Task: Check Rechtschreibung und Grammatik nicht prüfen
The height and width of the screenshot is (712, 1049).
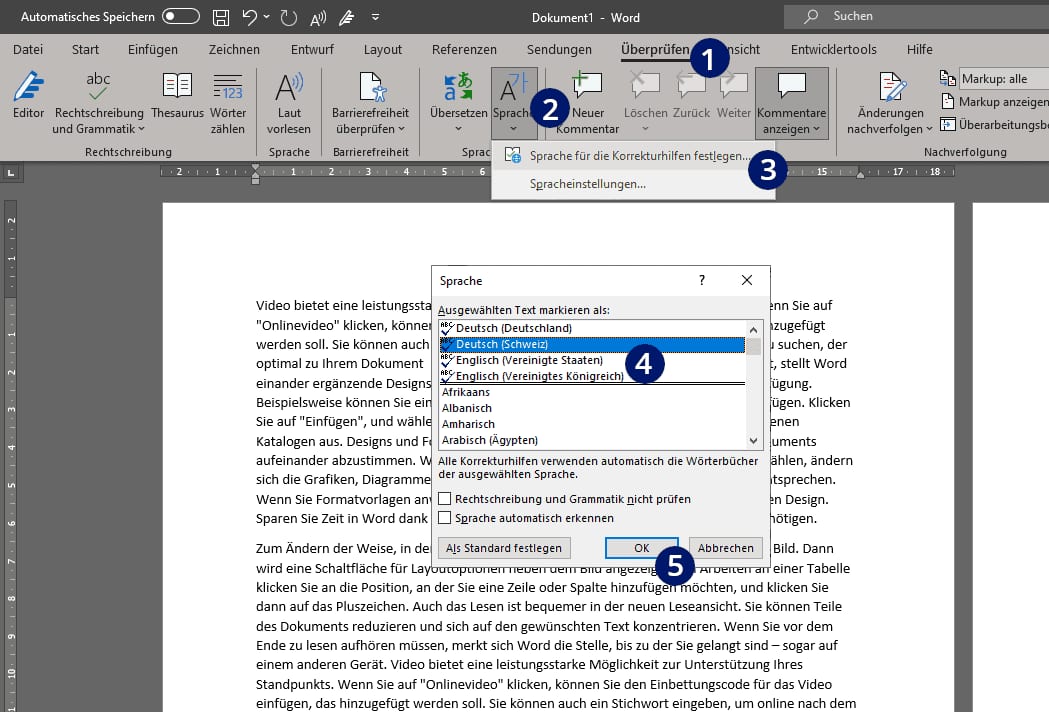Action: pyautogui.click(x=444, y=499)
